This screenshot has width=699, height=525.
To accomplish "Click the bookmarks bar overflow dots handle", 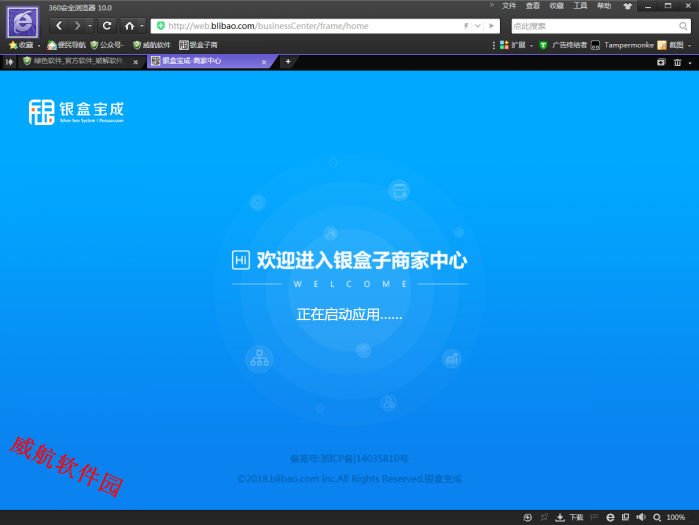I will [493, 45].
